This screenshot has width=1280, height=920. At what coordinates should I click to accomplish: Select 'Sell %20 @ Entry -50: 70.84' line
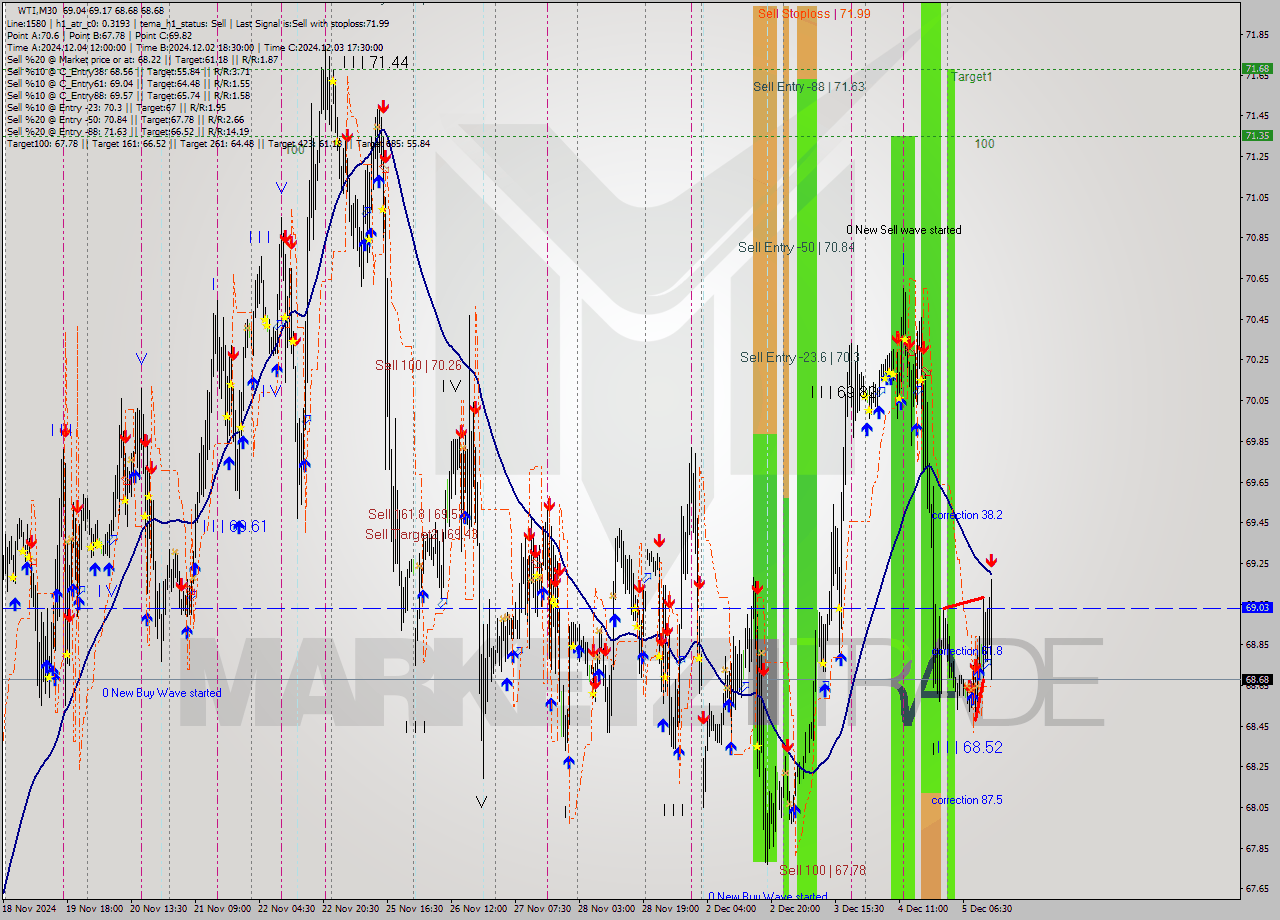pos(124,119)
